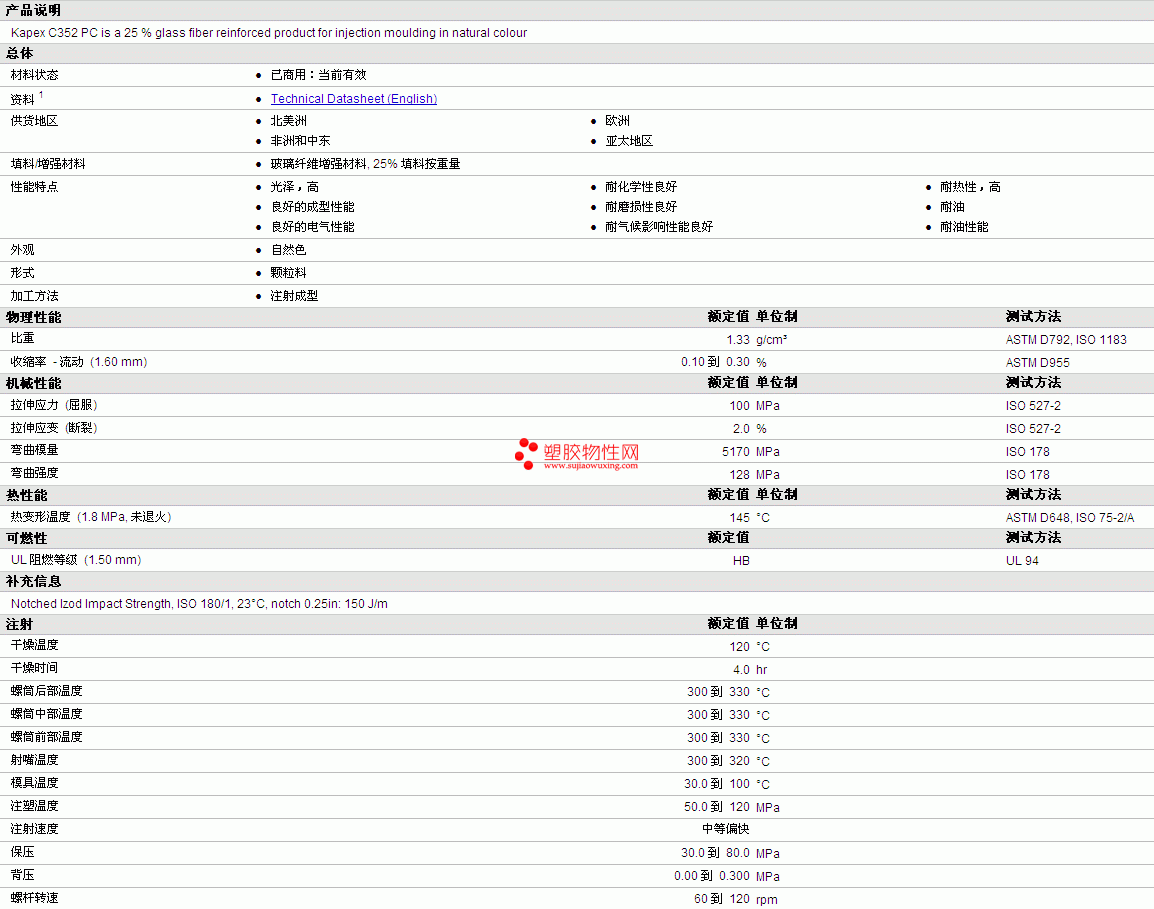1154x909 pixels.
Task: Select the form value 颗粒料
Action: pyautogui.click(x=288, y=273)
